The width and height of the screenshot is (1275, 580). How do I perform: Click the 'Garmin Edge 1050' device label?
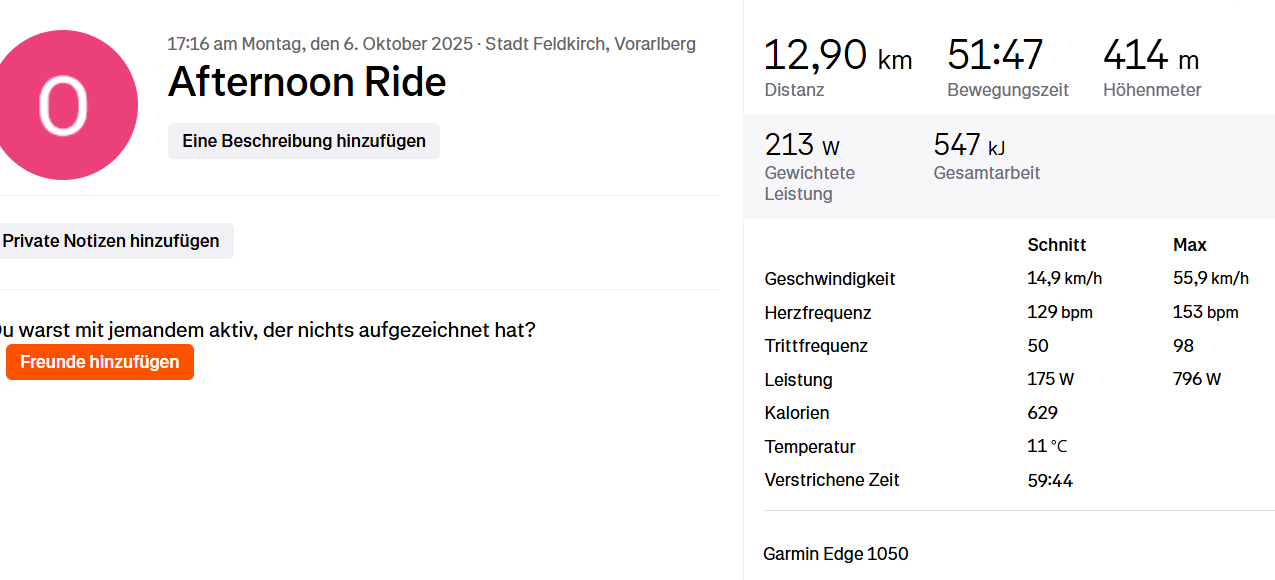(x=836, y=554)
